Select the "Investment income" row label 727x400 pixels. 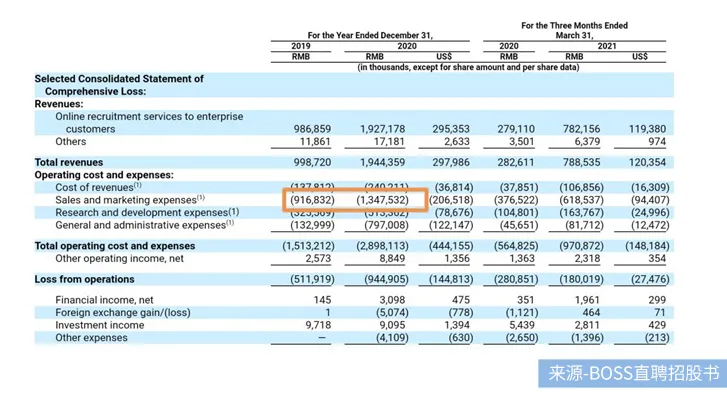pyautogui.click(x=100, y=325)
